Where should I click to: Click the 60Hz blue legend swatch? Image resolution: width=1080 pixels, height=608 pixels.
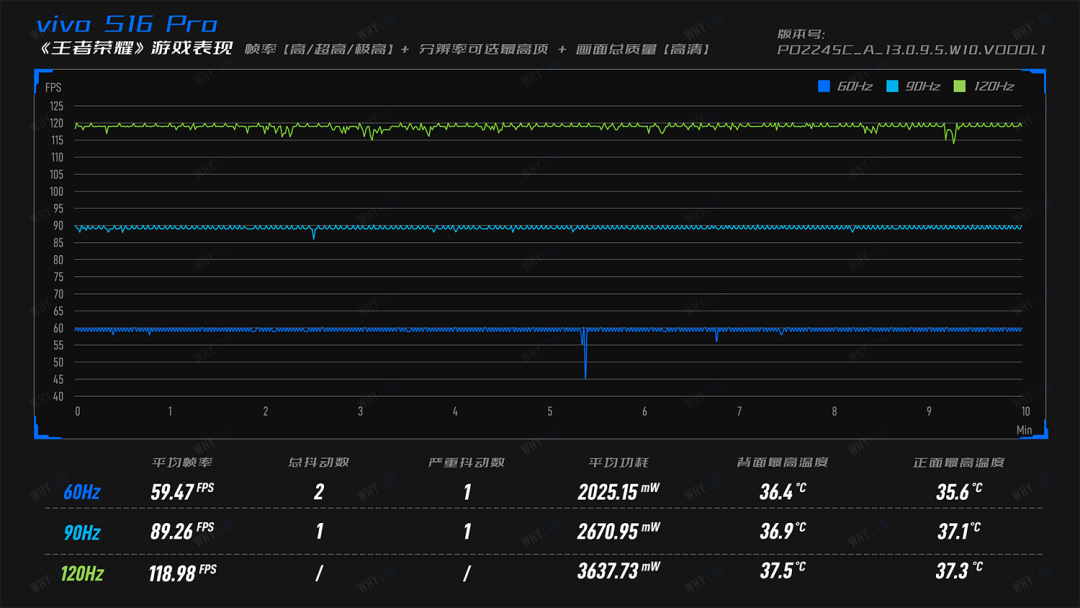(x=824, y=86)
